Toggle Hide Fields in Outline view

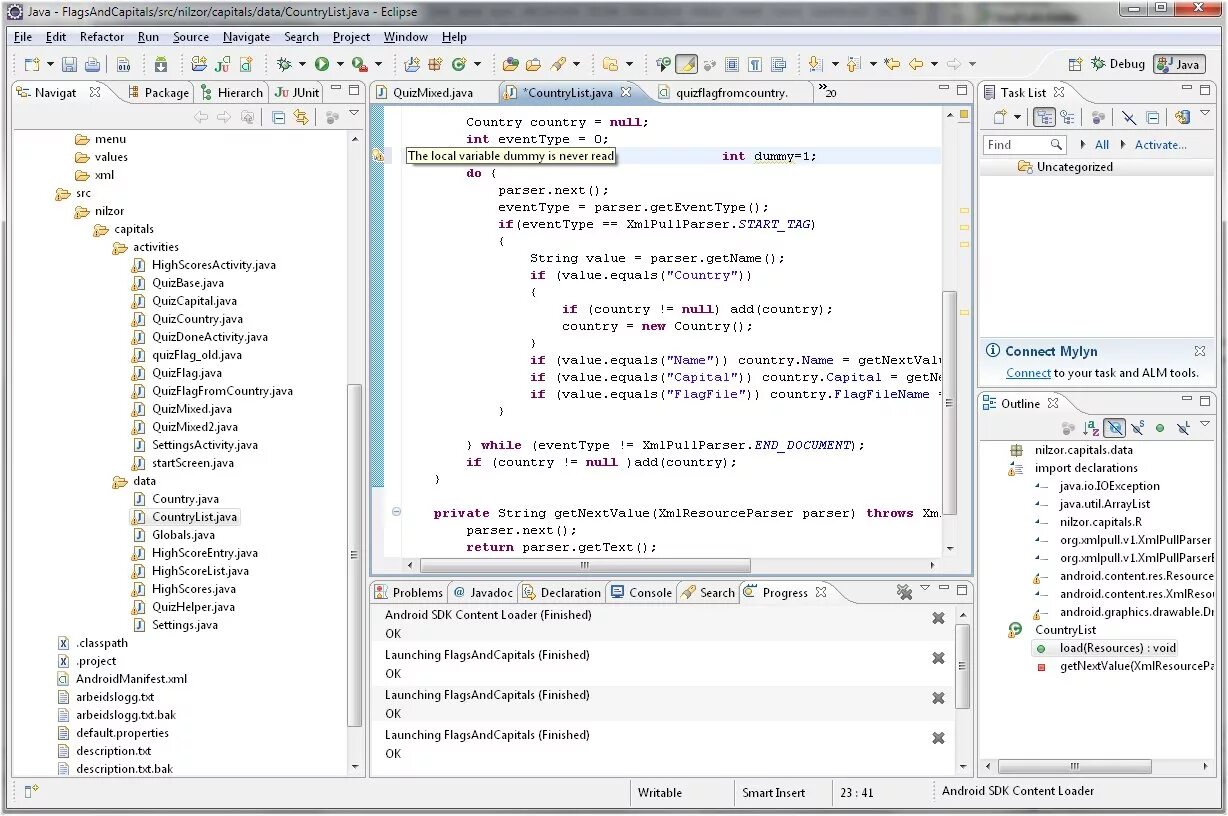coord(1114,428)
